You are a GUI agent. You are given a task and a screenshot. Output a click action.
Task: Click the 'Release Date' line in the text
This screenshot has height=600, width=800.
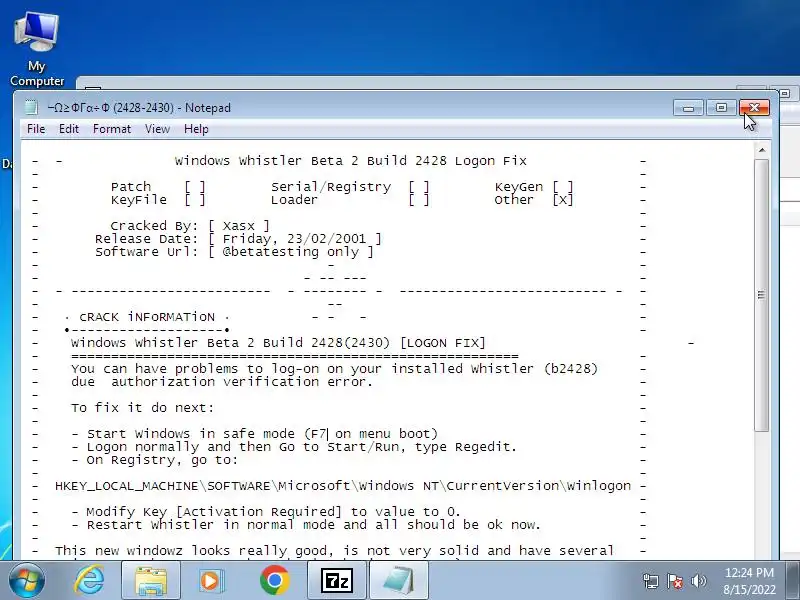(238, 239)
